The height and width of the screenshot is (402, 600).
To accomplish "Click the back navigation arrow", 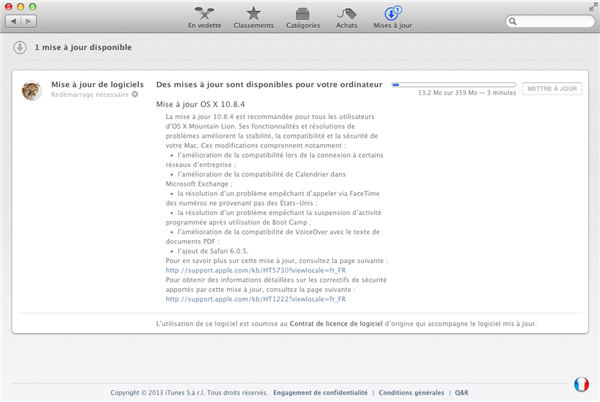I will pyautogui.click(x=13, y=21).
